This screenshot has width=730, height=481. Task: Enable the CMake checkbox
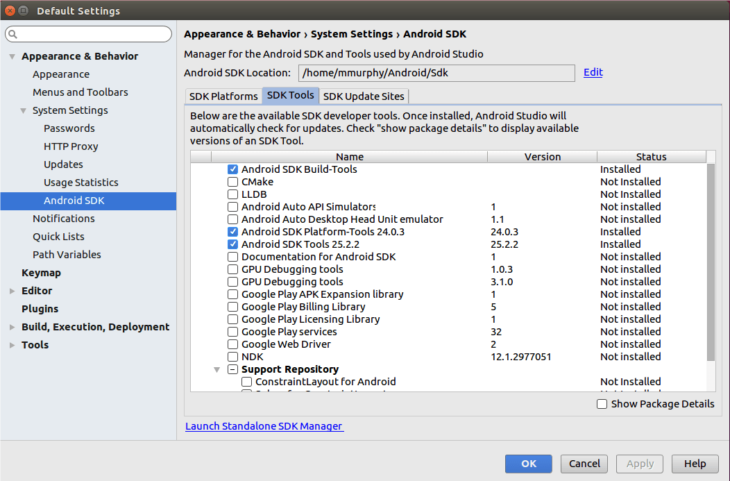233,182
